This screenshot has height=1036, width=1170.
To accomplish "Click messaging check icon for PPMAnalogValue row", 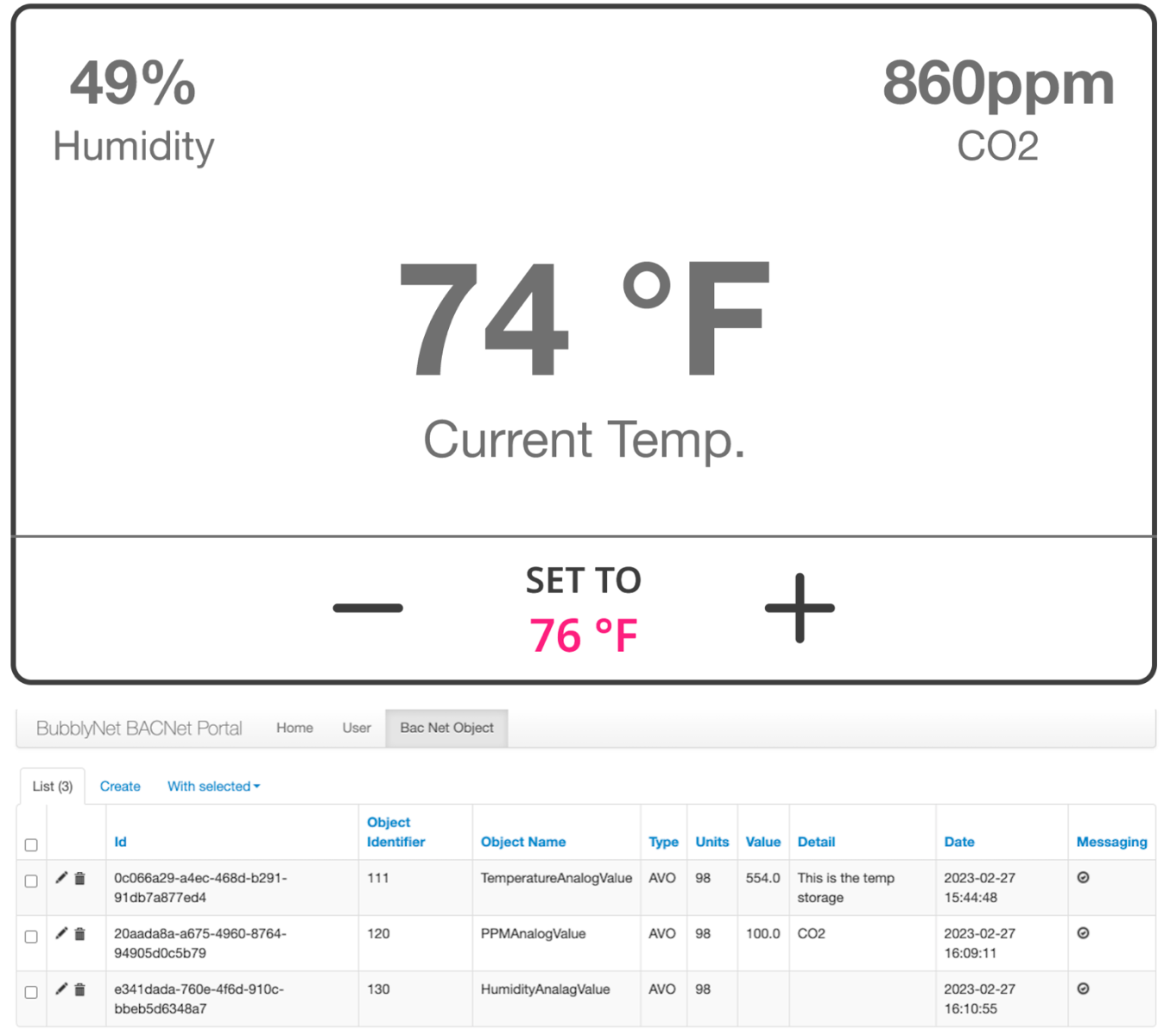I will pos(1083,933).
